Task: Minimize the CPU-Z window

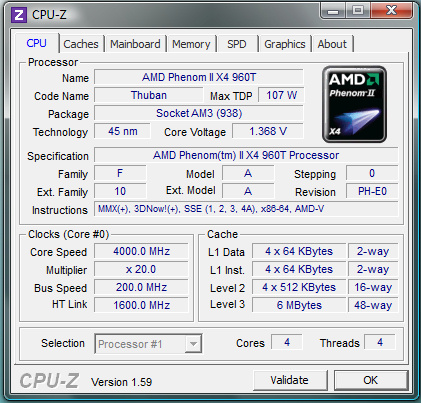Action: (333, 11)
